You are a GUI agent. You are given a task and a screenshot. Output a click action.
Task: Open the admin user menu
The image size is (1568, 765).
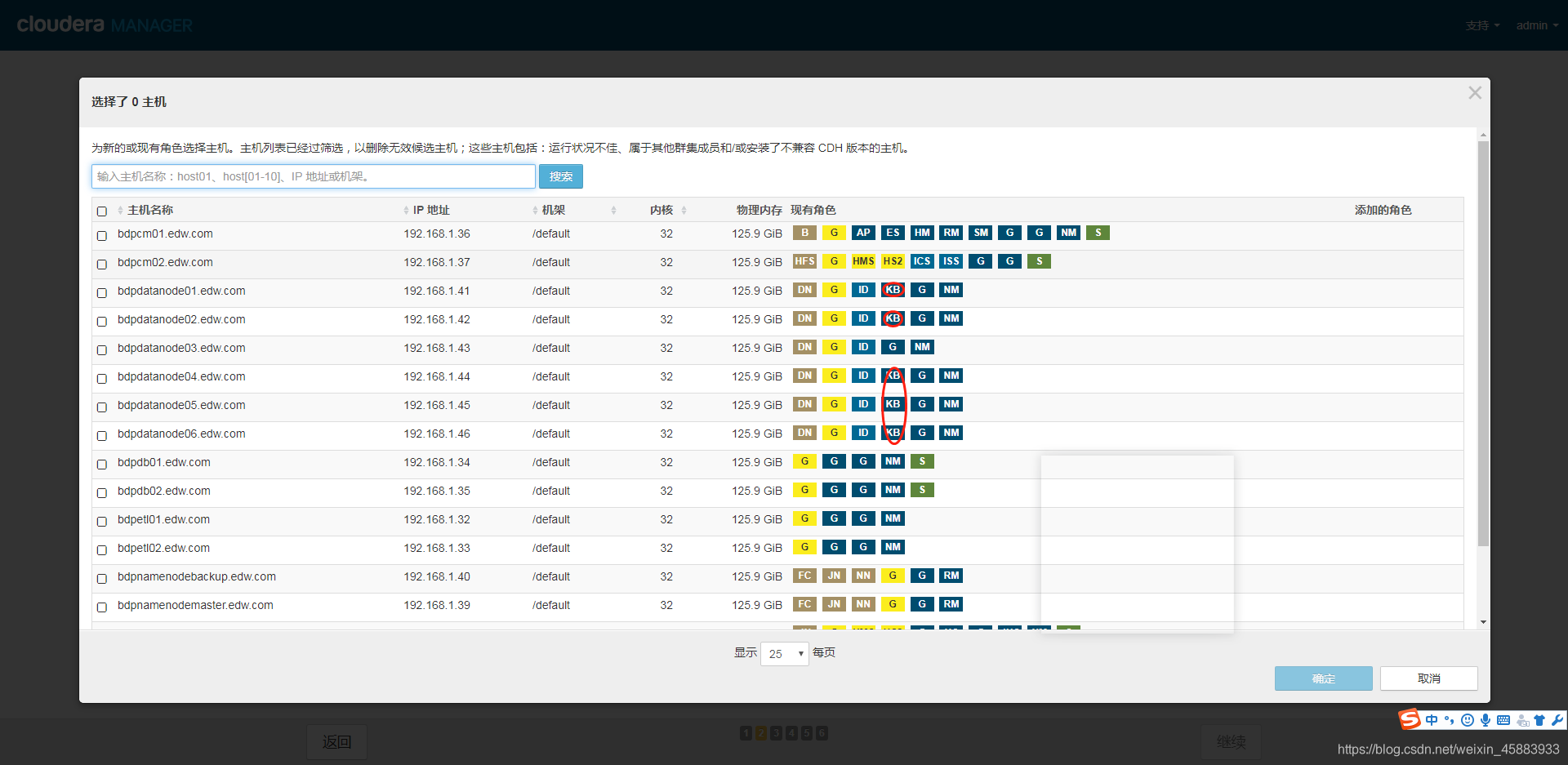click(1537, 25)
